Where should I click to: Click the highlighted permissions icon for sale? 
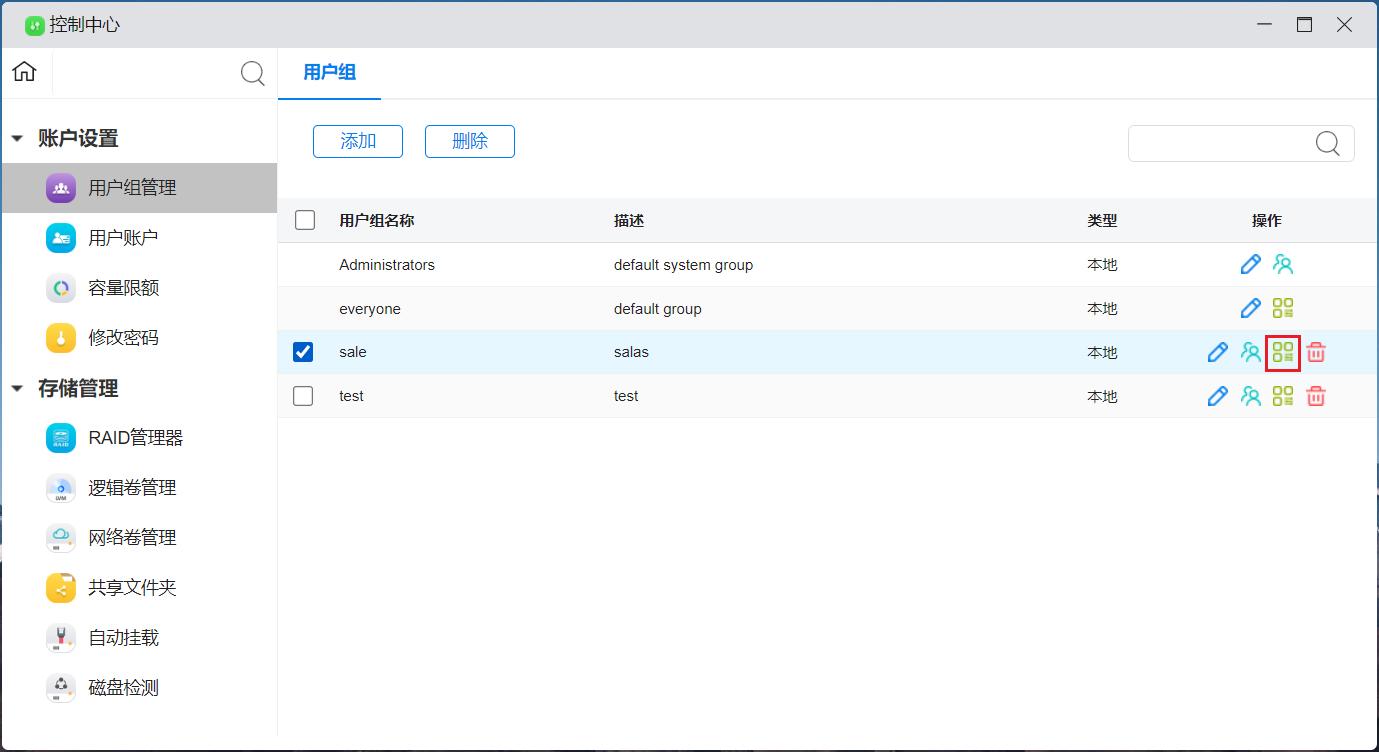click(x=1283, y=353)
